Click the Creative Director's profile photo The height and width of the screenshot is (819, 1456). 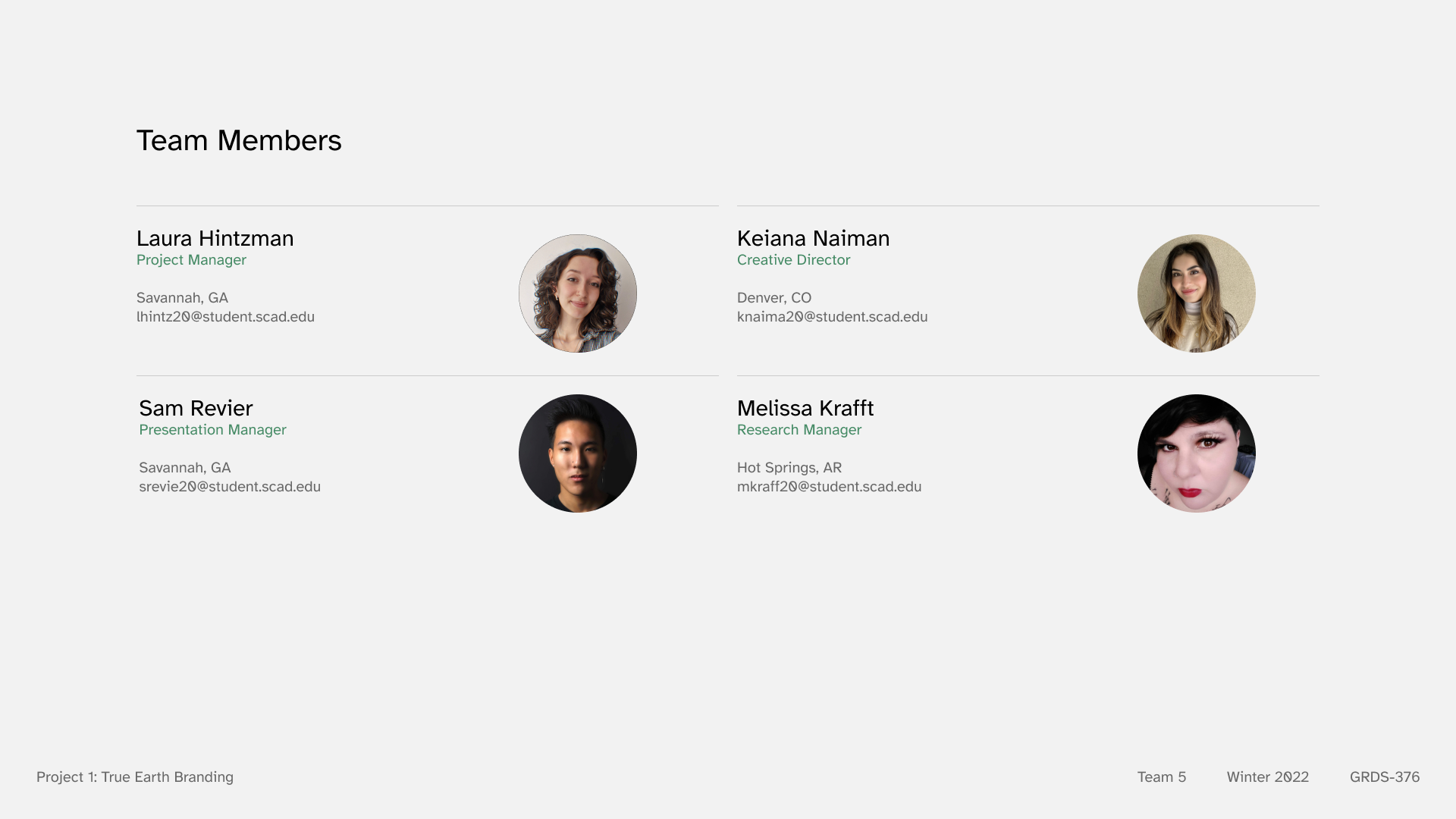tap(1196, 293)
